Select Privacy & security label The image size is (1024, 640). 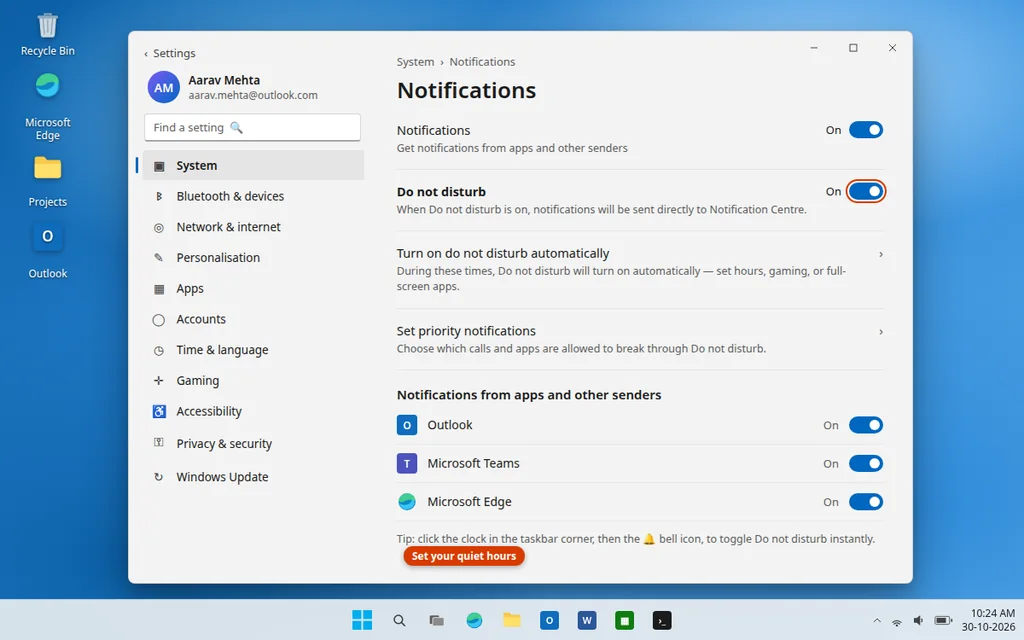(x=224, y=443)
